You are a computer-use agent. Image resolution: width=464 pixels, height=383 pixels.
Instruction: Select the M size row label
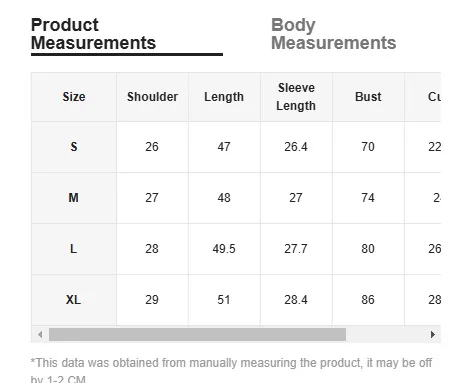coord(74,198)
